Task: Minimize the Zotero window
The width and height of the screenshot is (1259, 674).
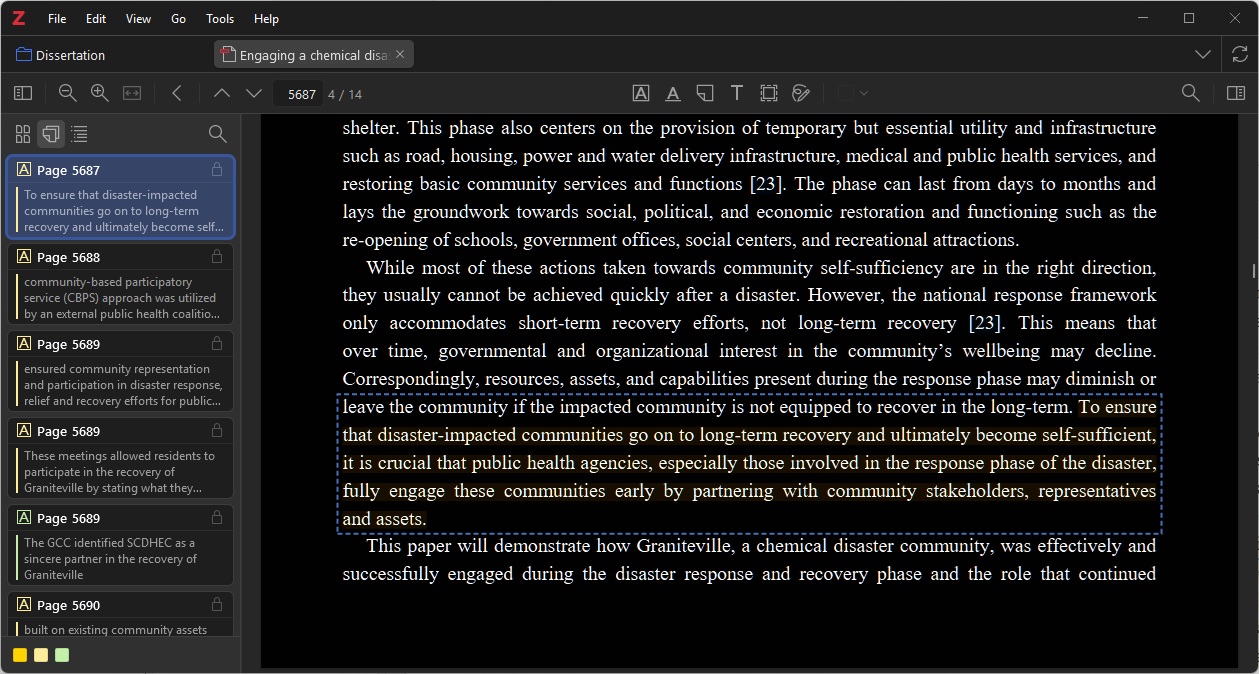Action: pos(1143,18)
